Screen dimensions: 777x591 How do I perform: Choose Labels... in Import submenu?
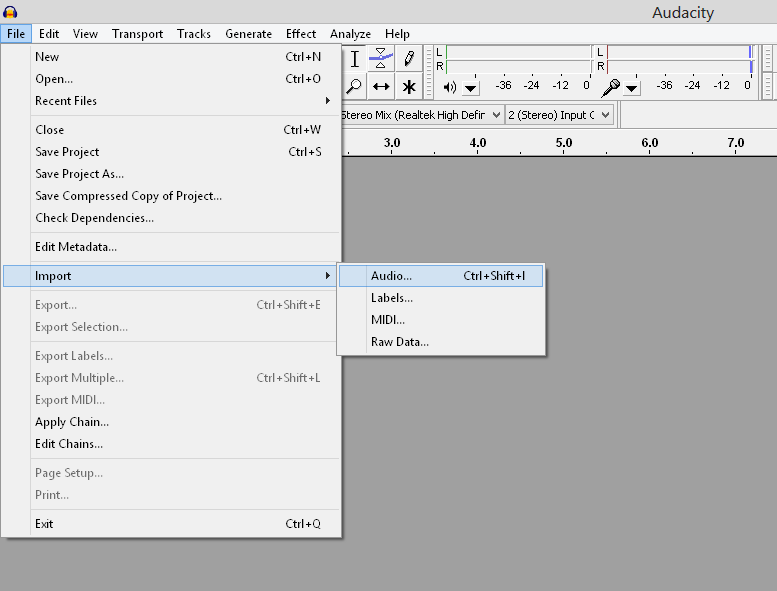point(441,298)
